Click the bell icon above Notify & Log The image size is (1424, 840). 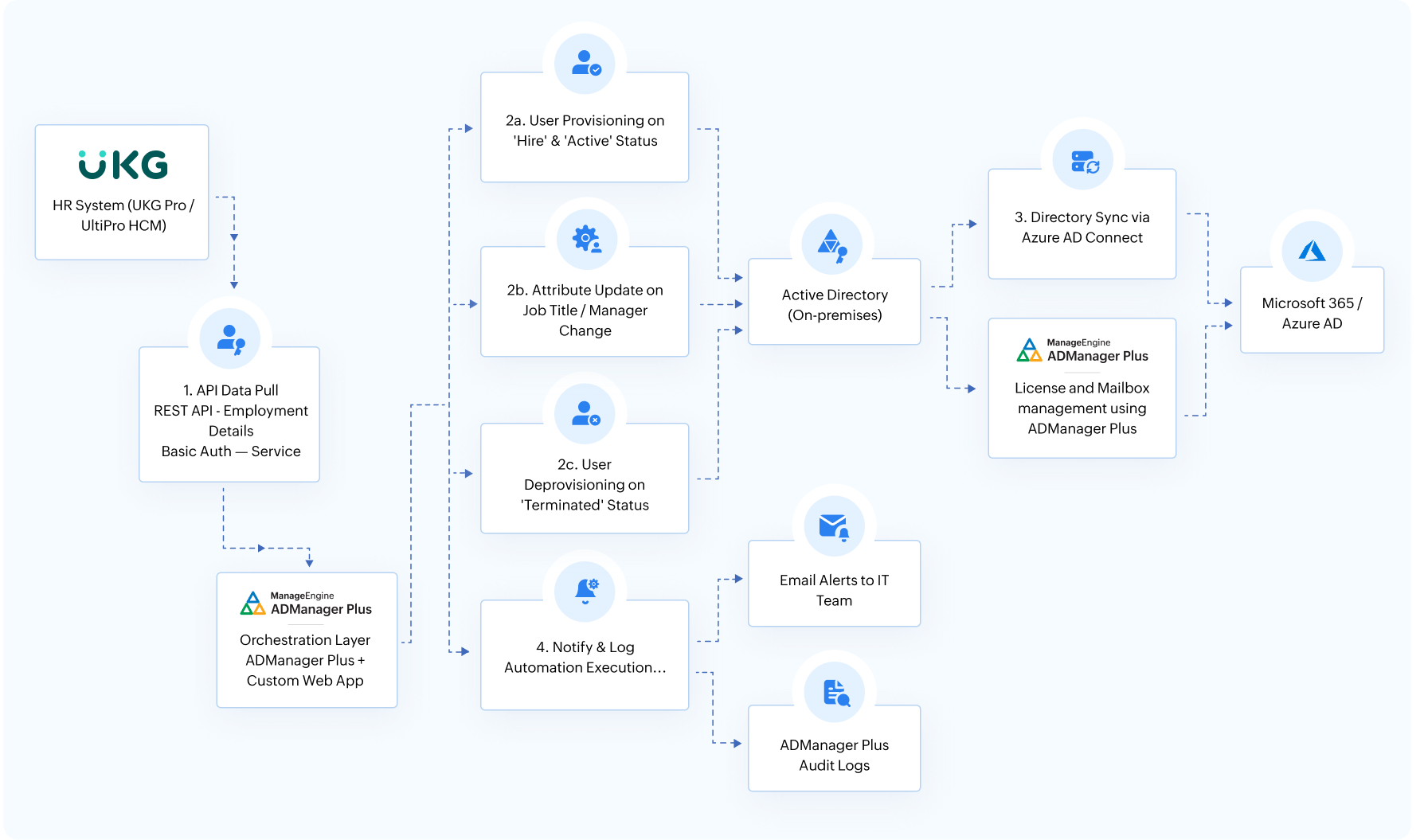pos(585,591)
